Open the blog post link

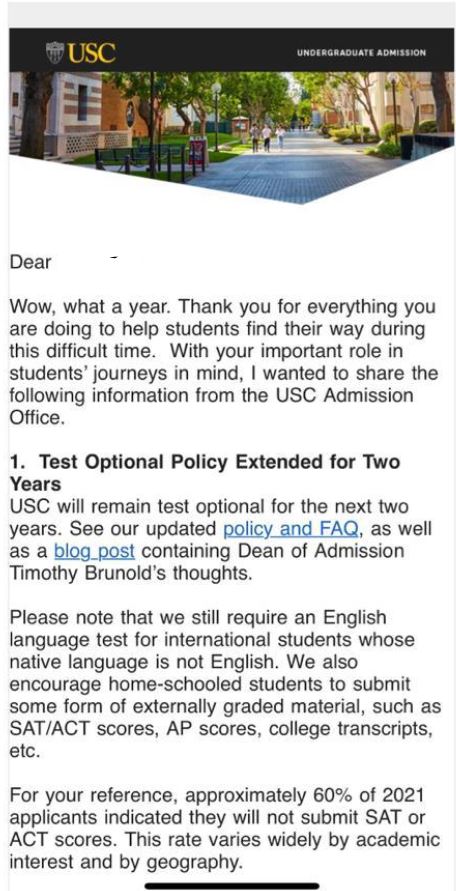[94, 551]
